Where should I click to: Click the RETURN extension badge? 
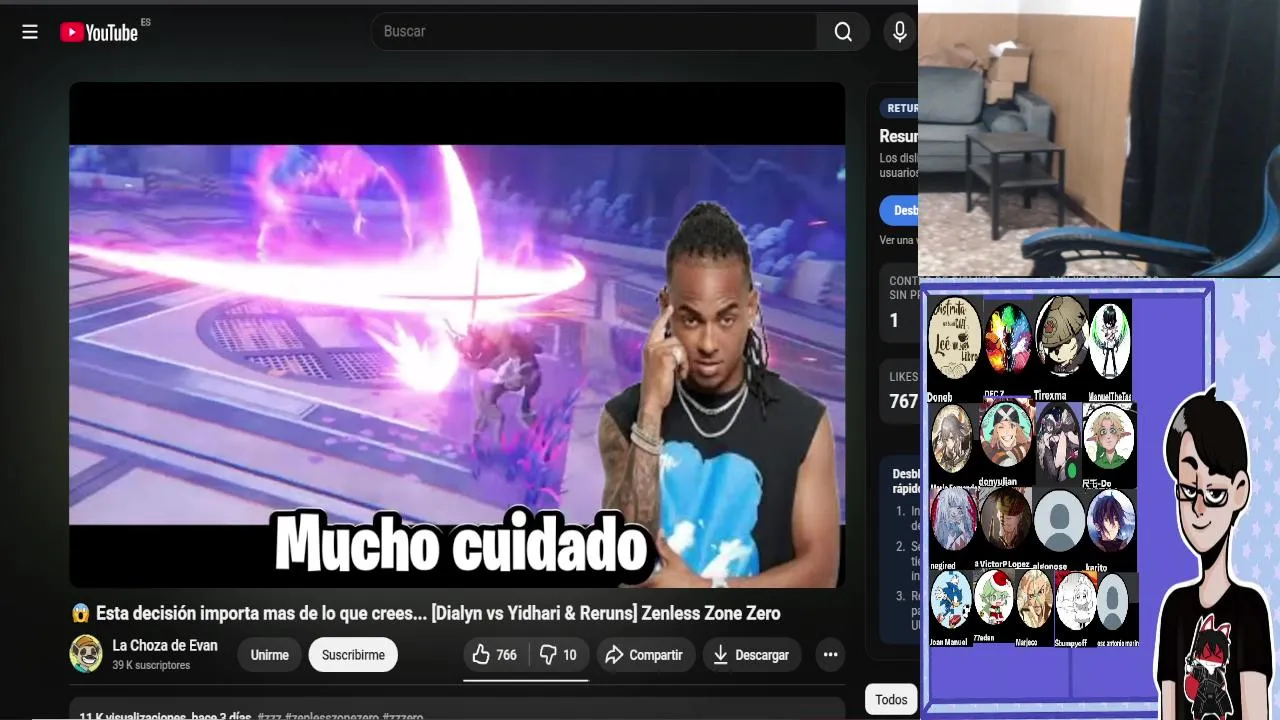[899, 108]
